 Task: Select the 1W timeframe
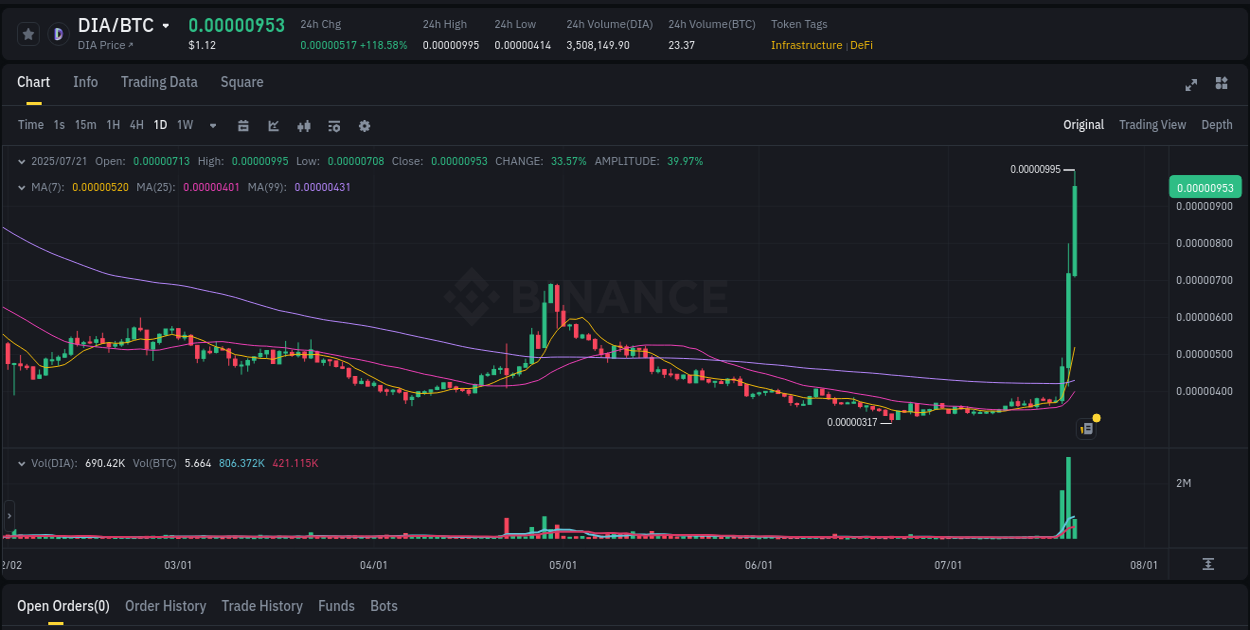[x=184, y=126]
